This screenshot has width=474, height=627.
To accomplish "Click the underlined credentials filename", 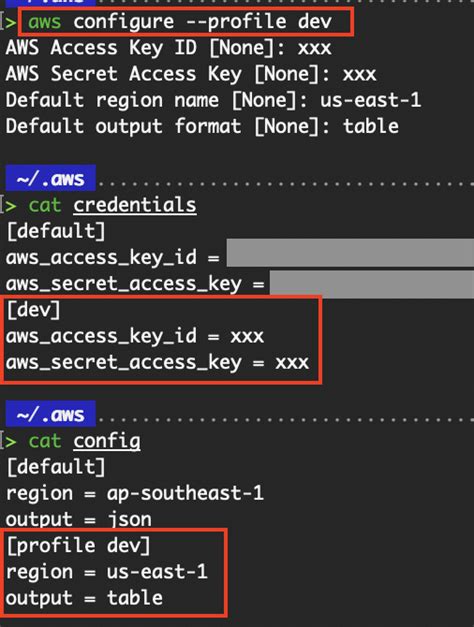I will pyautogui.click(x=135, y=206).
